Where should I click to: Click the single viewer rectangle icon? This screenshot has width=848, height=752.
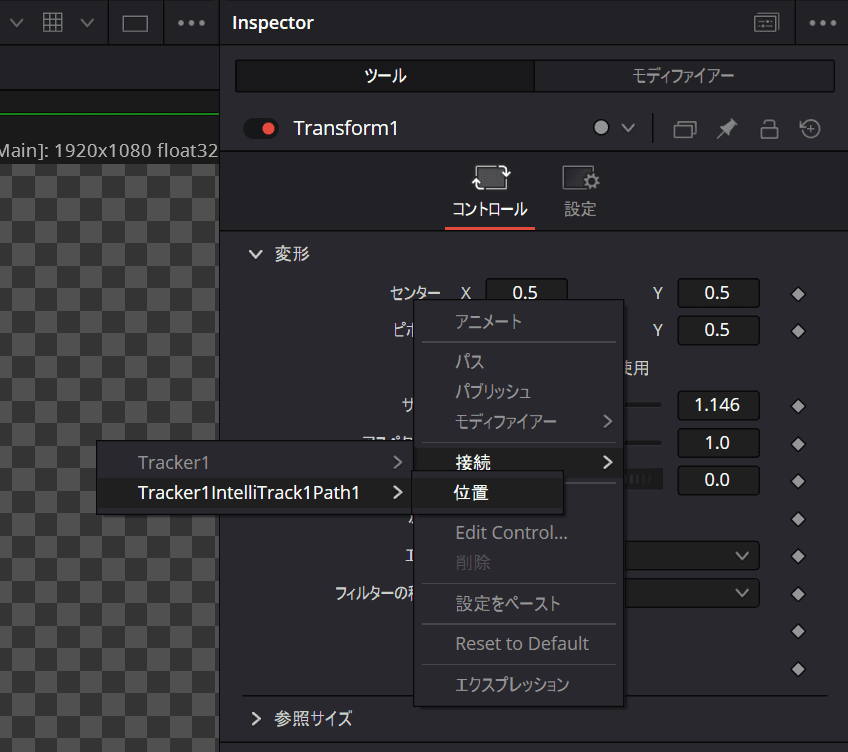point(135,24)
